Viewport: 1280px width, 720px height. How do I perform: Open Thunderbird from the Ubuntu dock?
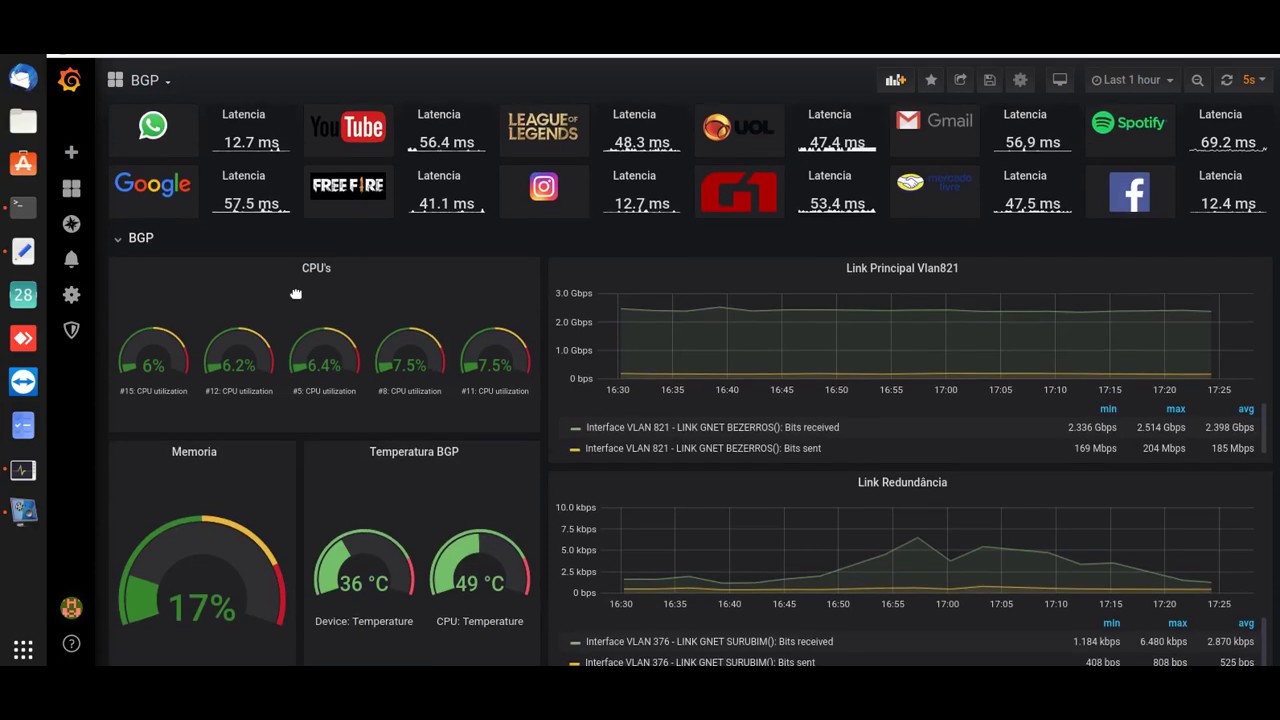(23, 77)
